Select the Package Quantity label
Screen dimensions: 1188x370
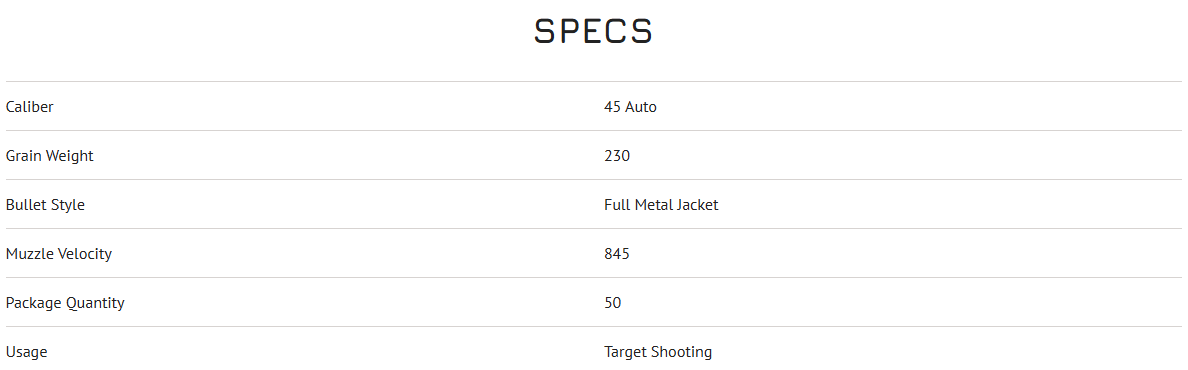[64, 303]
